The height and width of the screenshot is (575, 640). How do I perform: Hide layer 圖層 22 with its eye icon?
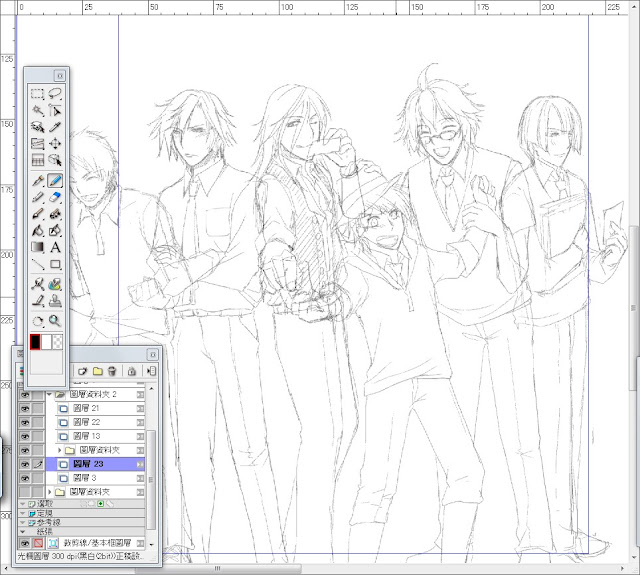coord(25,422)
